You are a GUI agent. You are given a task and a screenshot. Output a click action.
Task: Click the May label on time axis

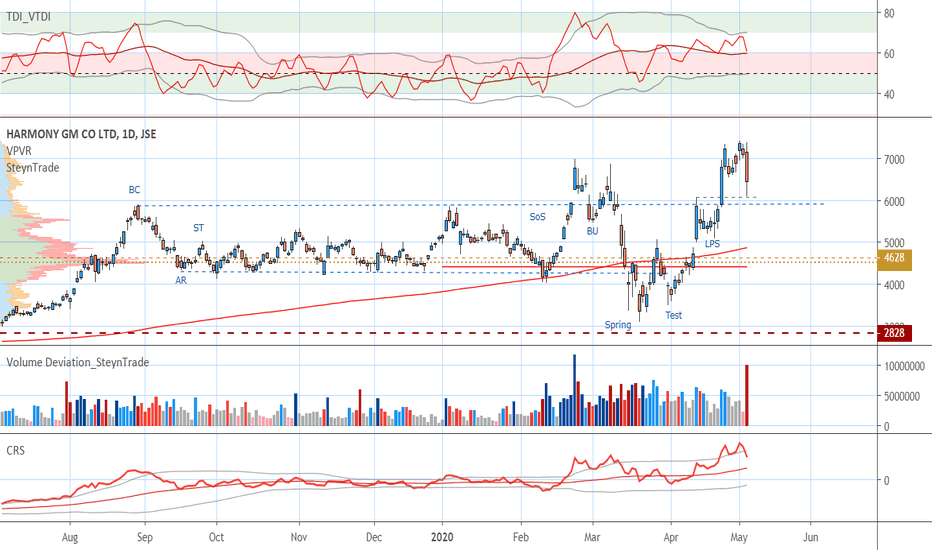[739, 538]
